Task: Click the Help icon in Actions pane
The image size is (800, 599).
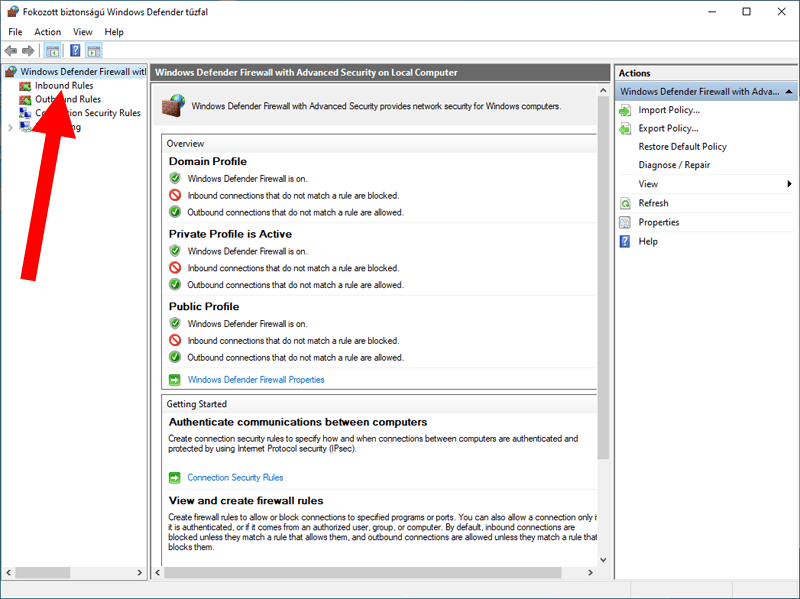Action: click(x=625, y=241)
